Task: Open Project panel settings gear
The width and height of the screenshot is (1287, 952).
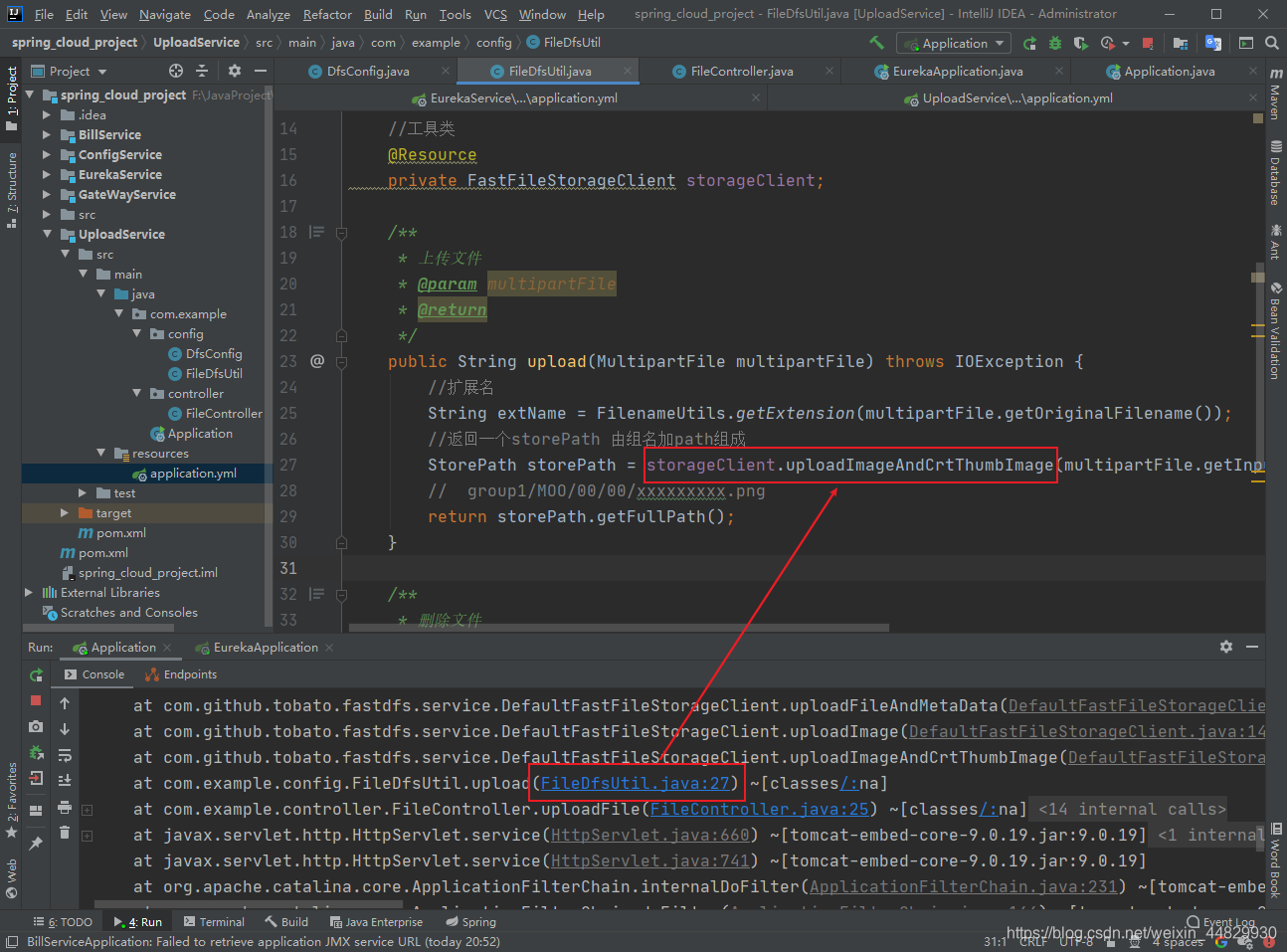Action: [x=235, y=71]
